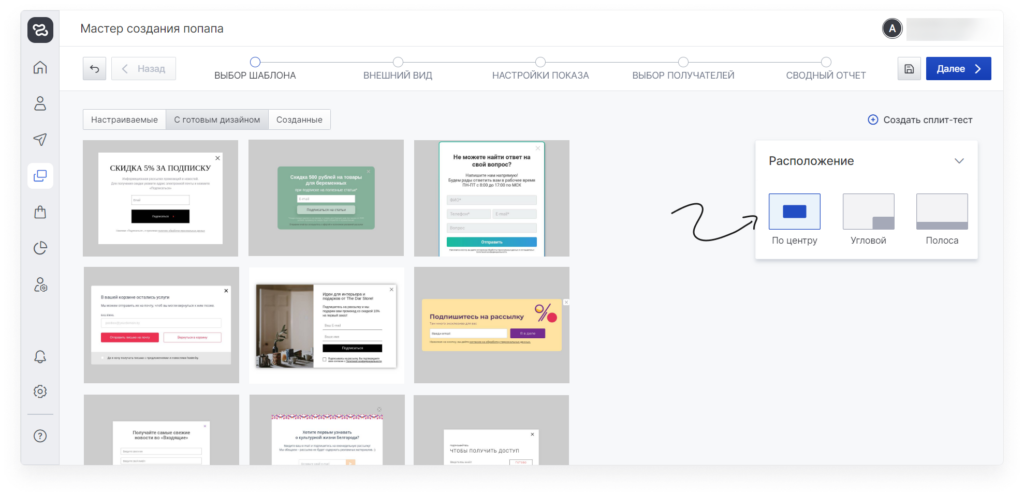Open settings via the gear icon
This screenshot has width=1024, height=496.
(40, 391)
